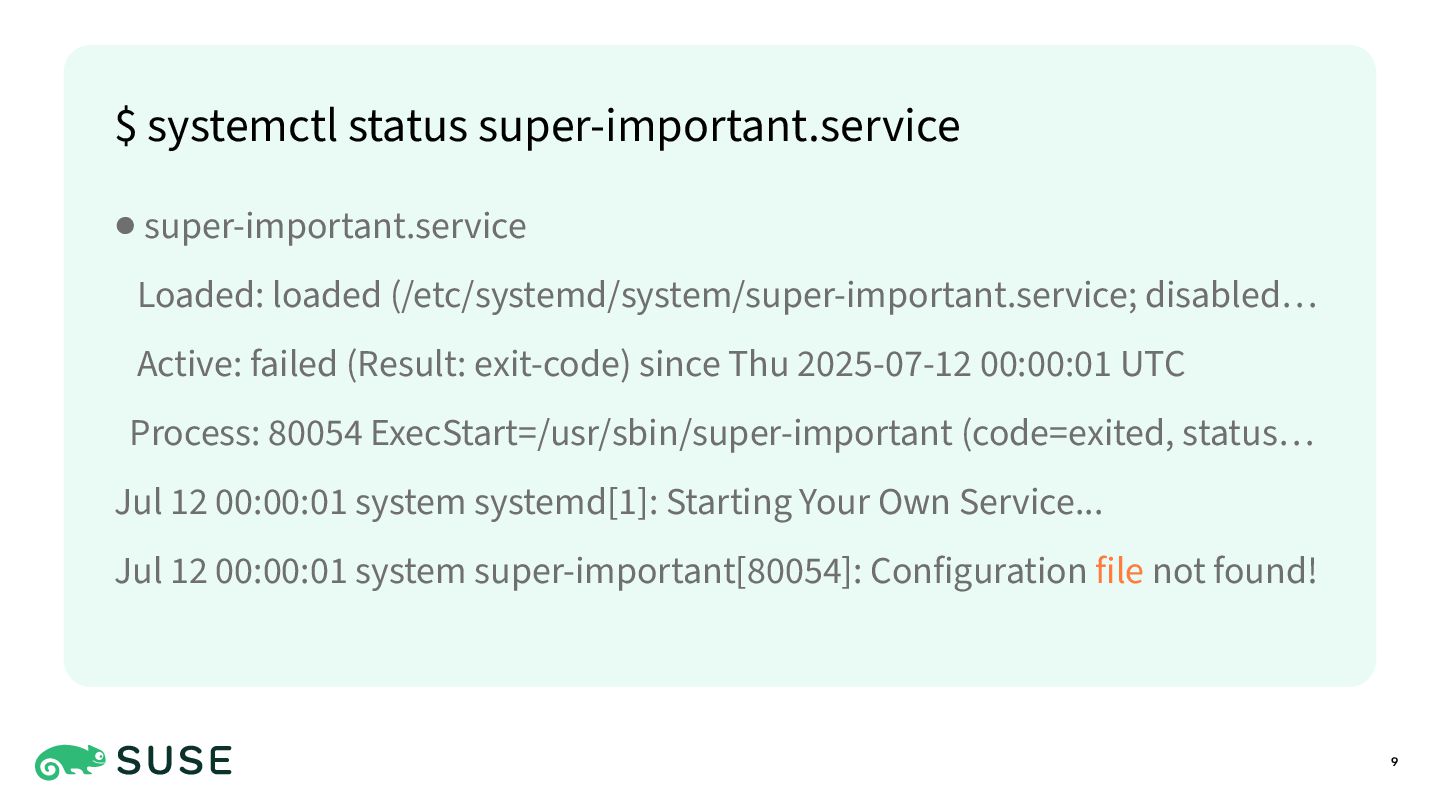Click the SUSE wordmark text
1440x810 pixels.
(175, 762)
